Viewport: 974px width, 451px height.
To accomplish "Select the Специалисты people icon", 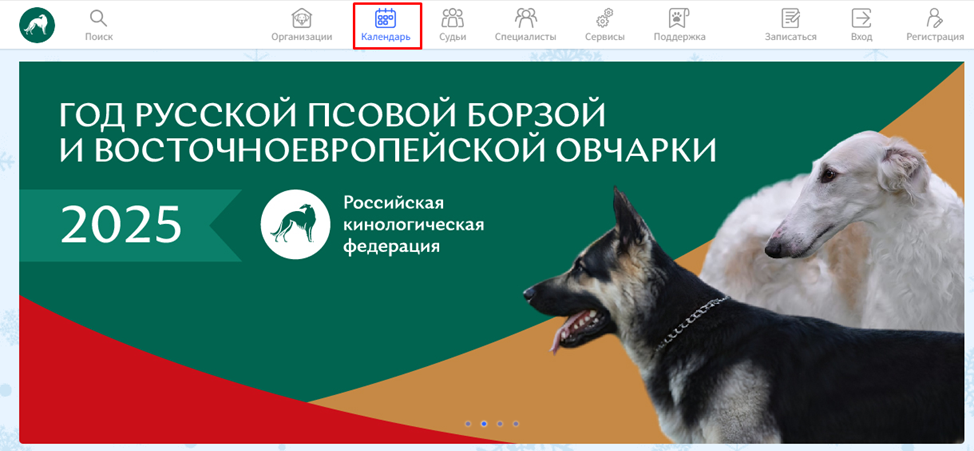I will [x=525, y=19].
